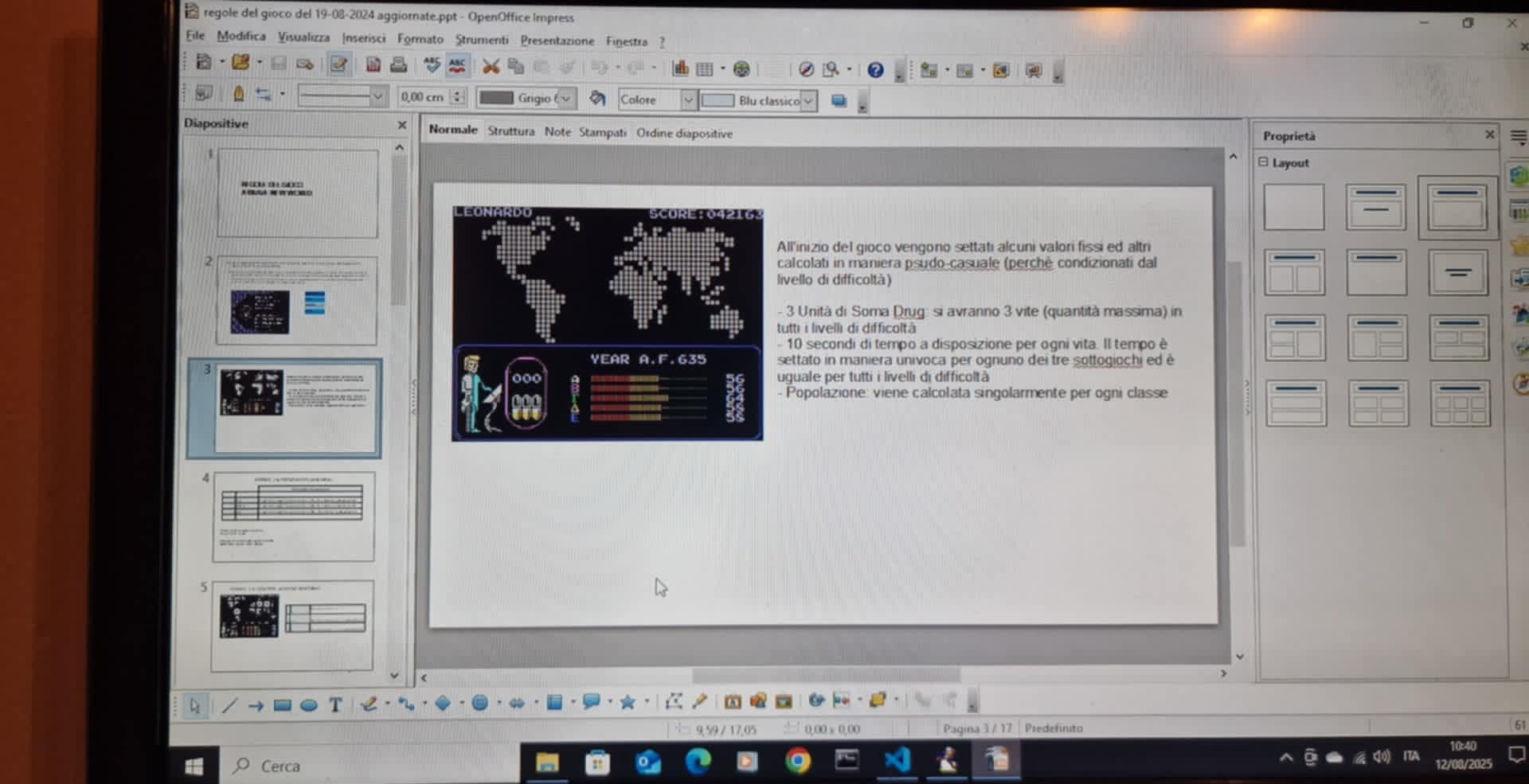
Task: Toggle Edit Points mode
Action: click(674, 701)
